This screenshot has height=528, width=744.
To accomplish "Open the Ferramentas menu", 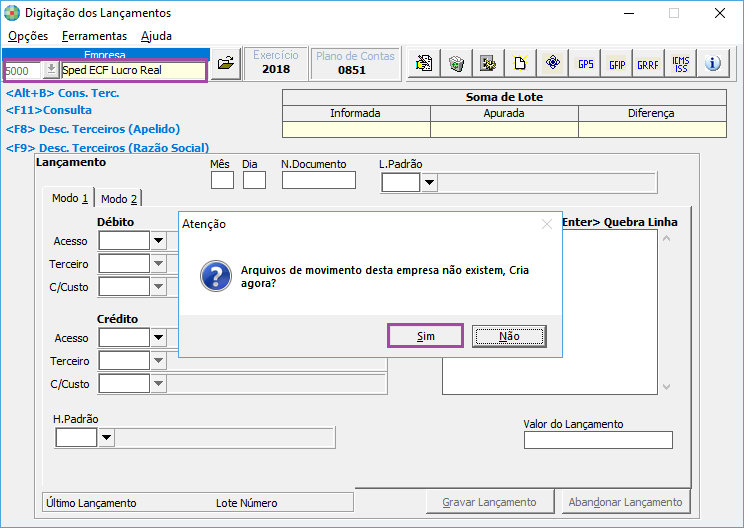I will coord(94,36).
